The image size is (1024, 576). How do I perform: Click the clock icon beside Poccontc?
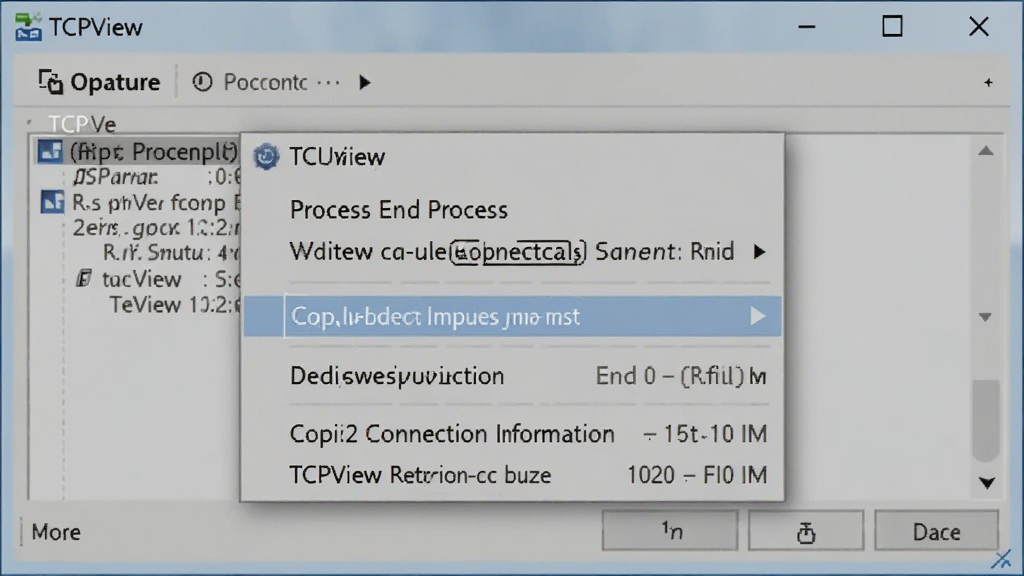[202, 82]
